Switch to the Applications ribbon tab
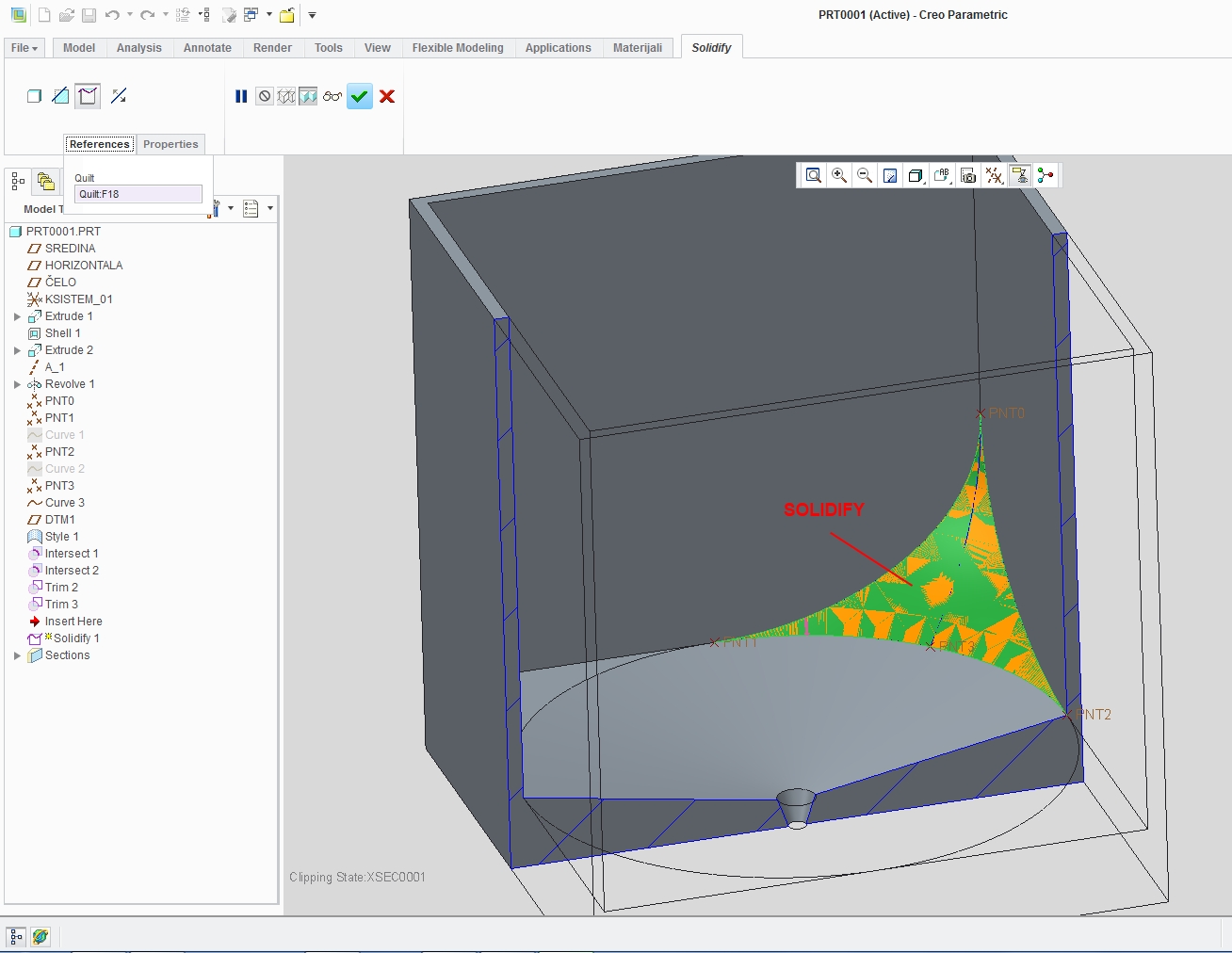The width and height of the screenshot is (1232, 953). point(559,48)
